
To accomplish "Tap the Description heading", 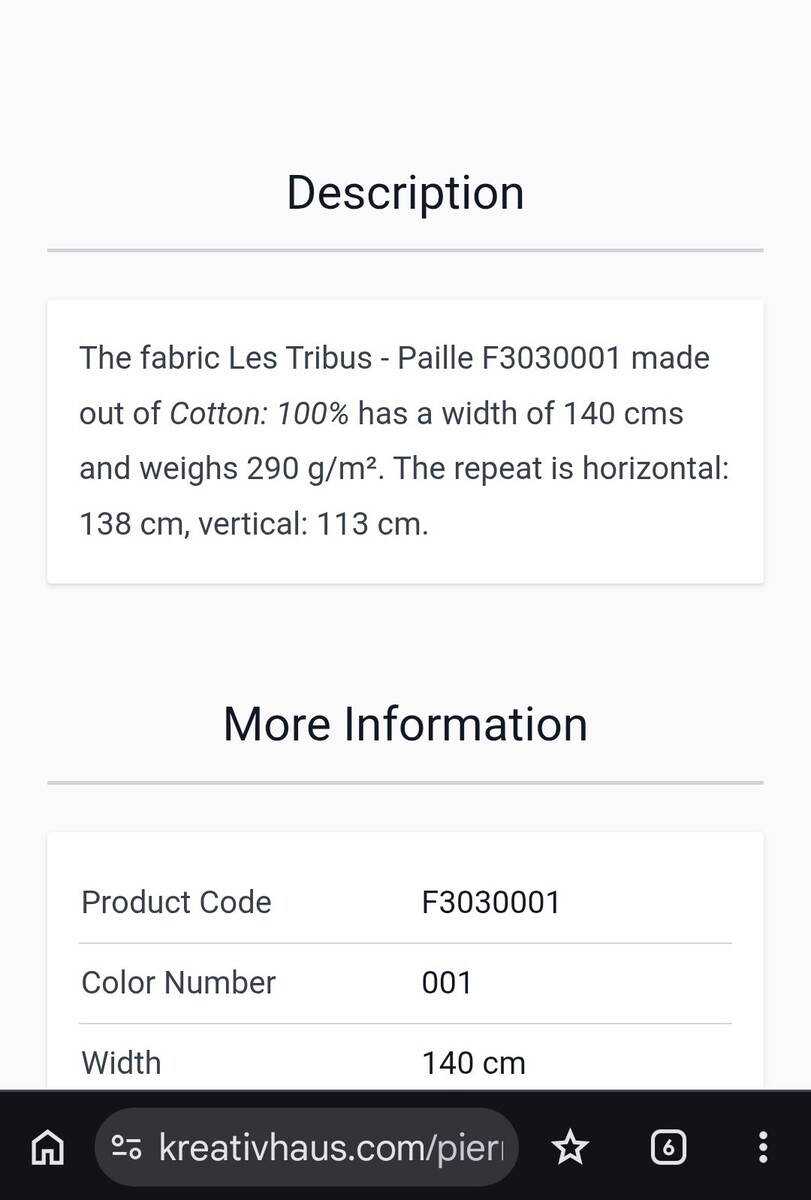I will (405, 193).
